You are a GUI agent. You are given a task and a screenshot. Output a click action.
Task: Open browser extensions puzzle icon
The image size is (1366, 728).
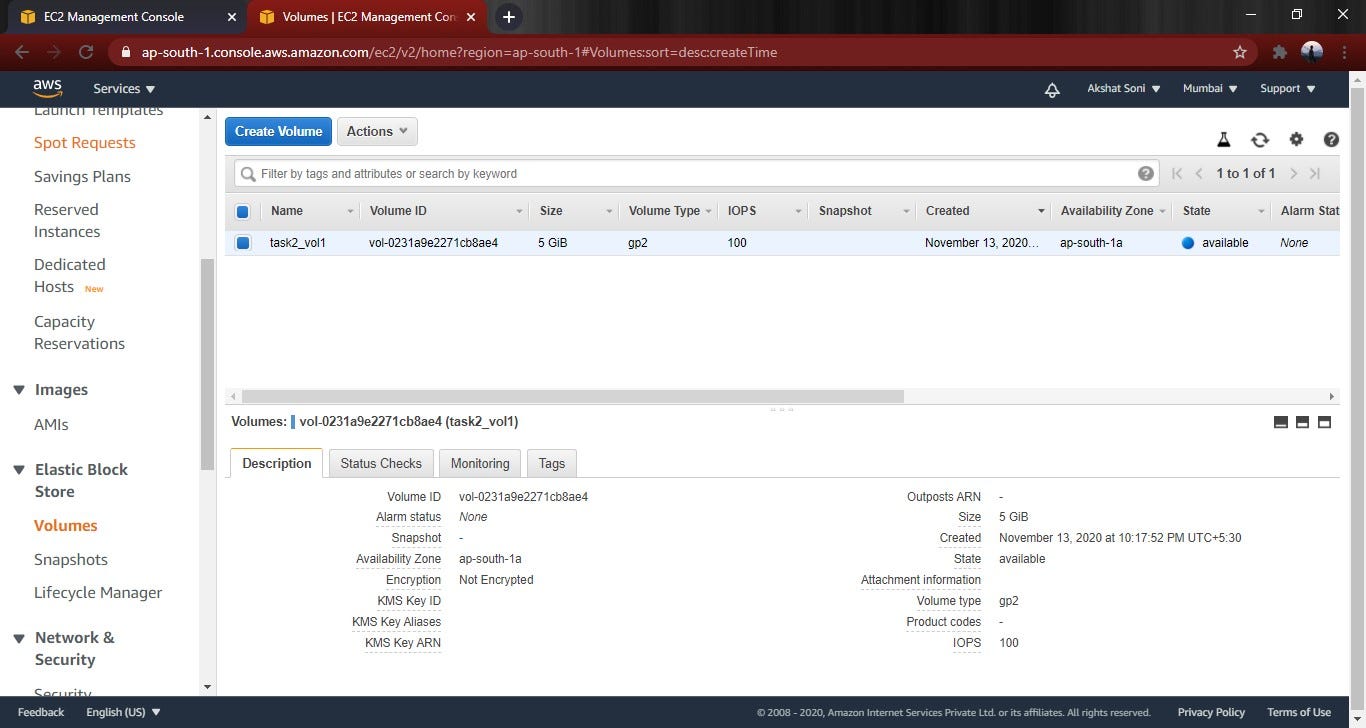1280,52
